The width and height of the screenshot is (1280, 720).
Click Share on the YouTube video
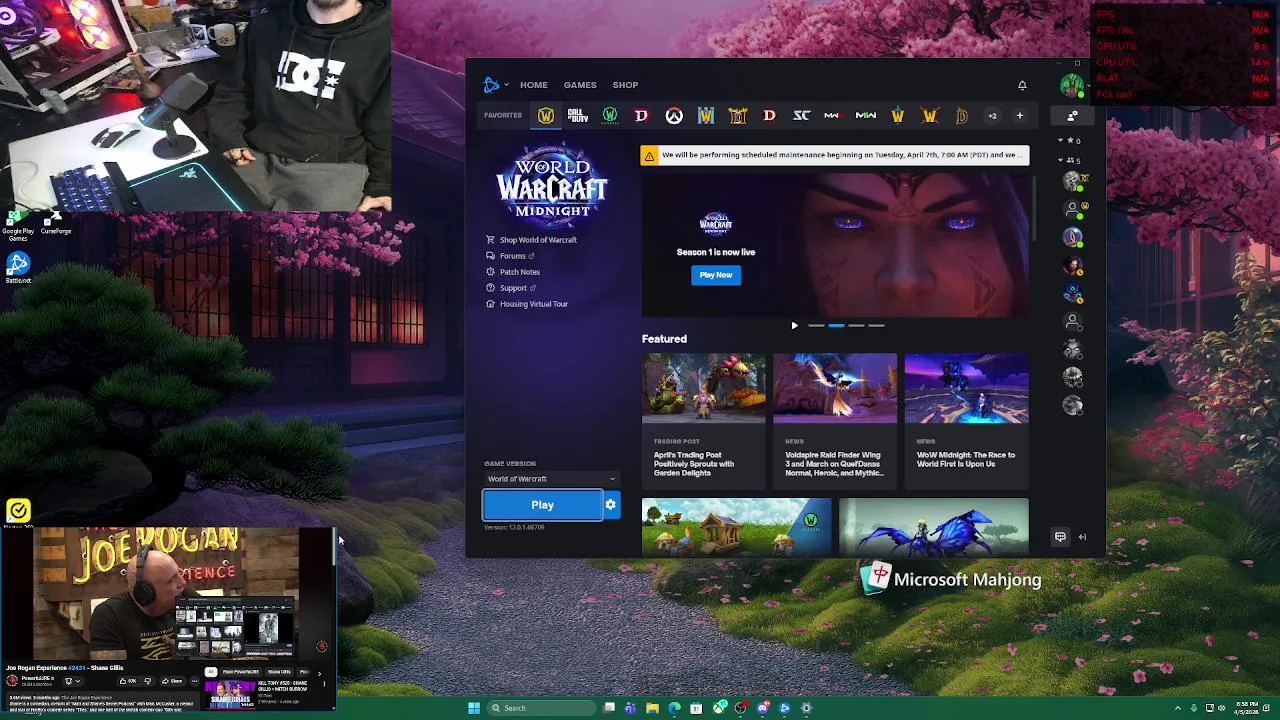[x=172, y=681]
